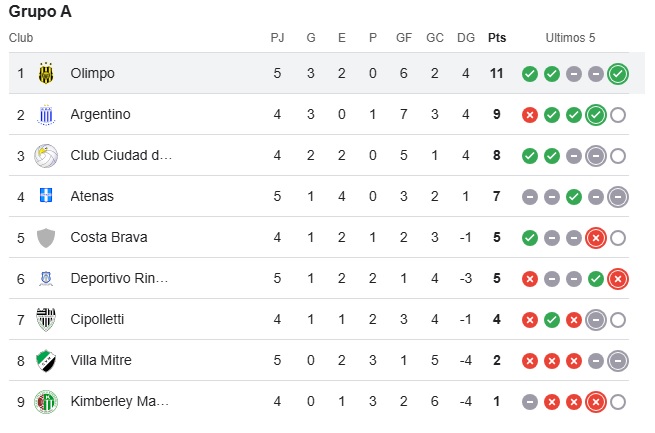Click the Argentino club crest icon

tap(46, 114)
